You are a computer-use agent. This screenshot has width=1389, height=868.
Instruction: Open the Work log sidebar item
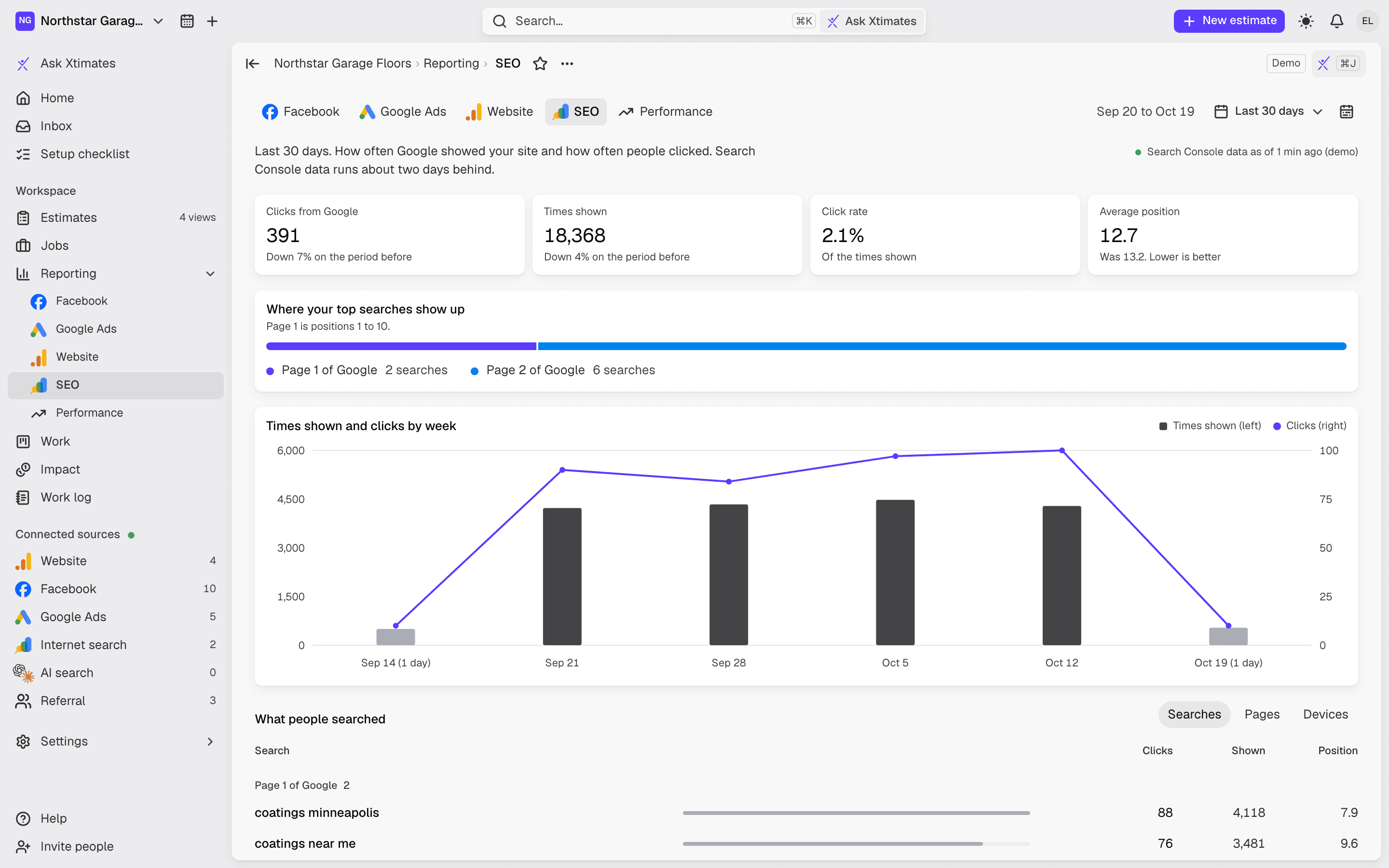(115, 498)
